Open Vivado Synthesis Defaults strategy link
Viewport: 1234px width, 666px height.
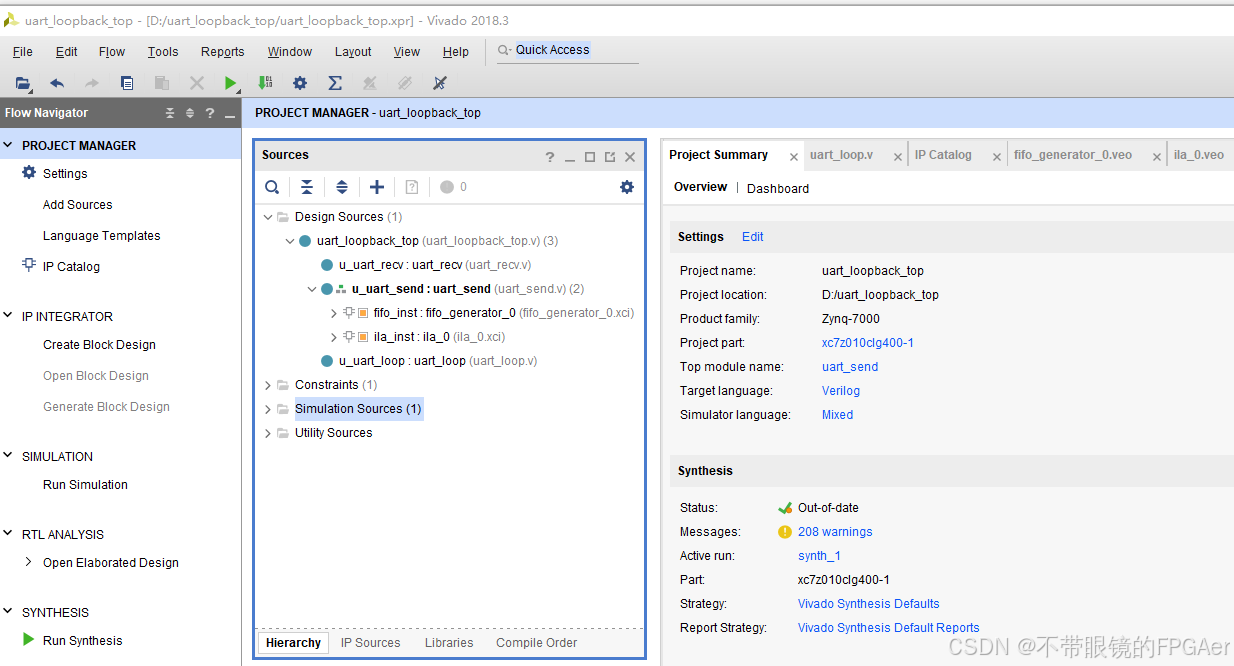click(x=868, y=604)
